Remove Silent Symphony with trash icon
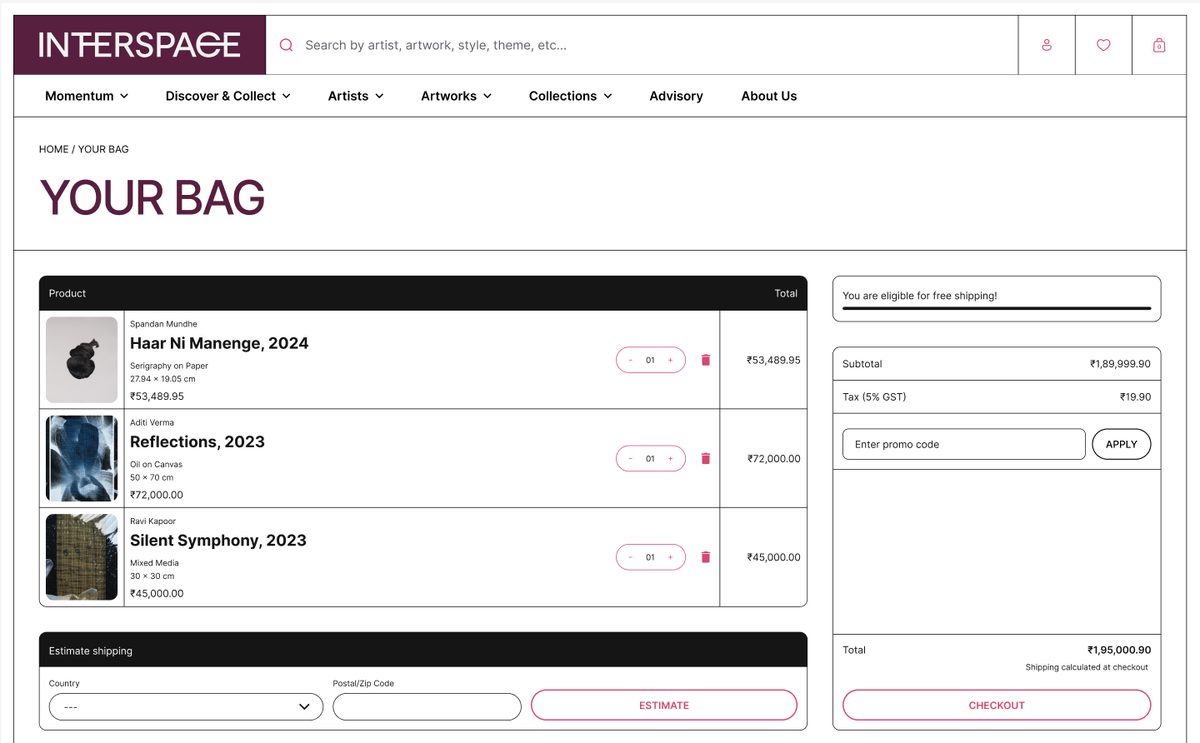The image size is (1200, 743). click(705, 557)
